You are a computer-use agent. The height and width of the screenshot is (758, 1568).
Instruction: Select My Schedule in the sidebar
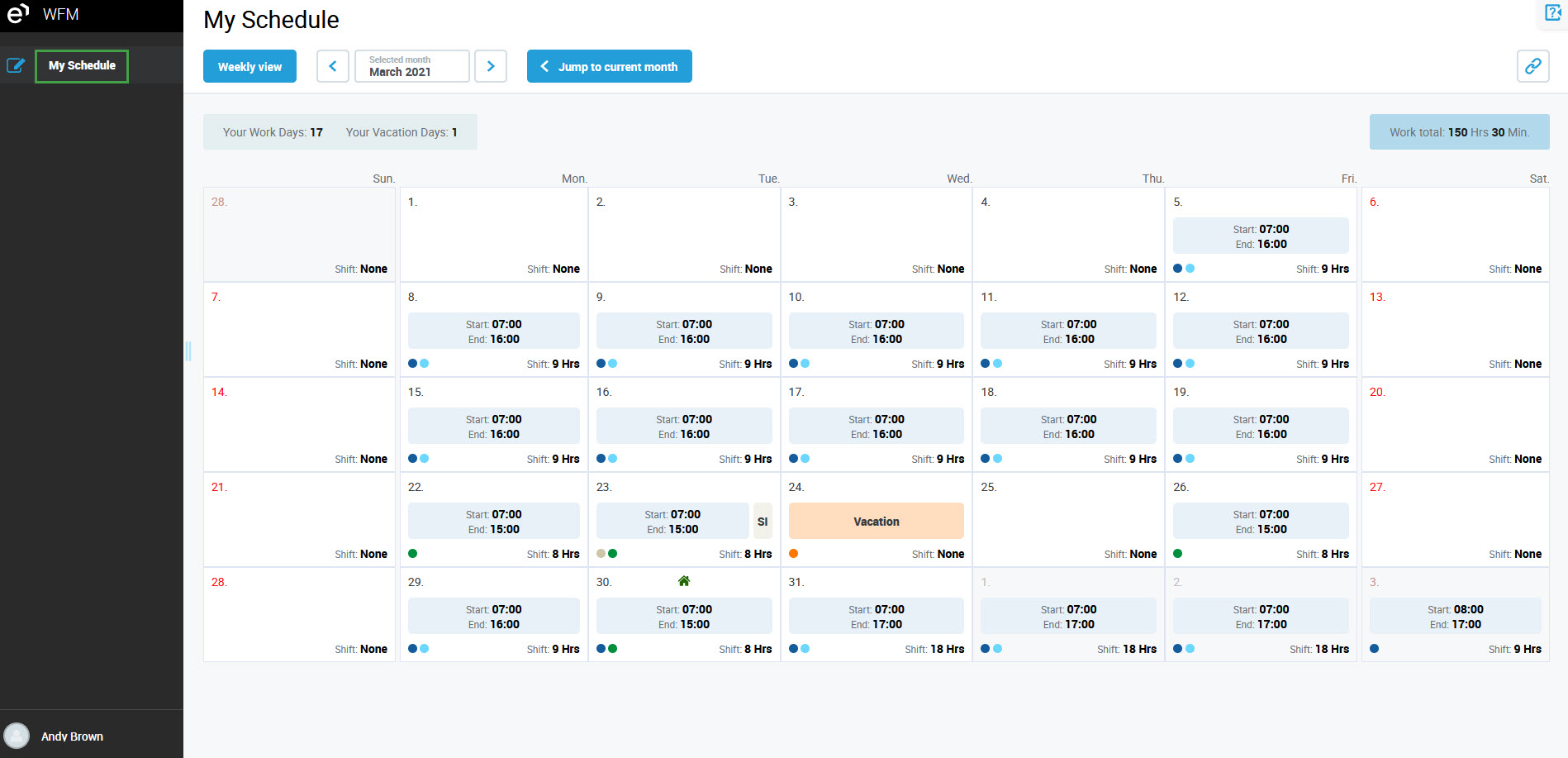(x=82, y=65)
